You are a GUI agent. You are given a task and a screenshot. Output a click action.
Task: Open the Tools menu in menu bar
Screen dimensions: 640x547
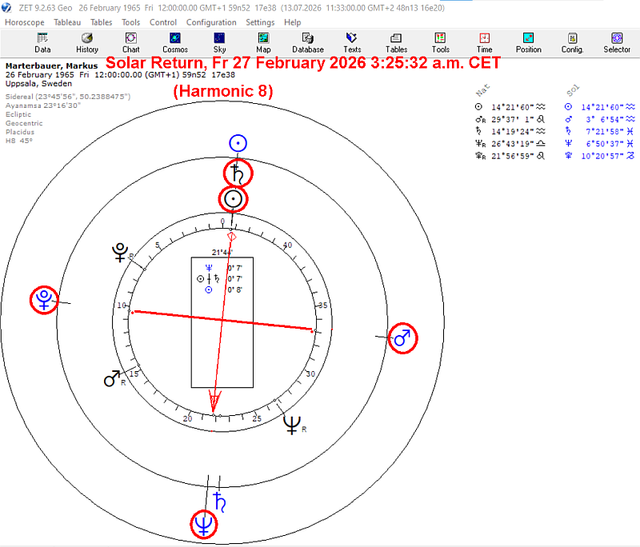tap(131, 22)
